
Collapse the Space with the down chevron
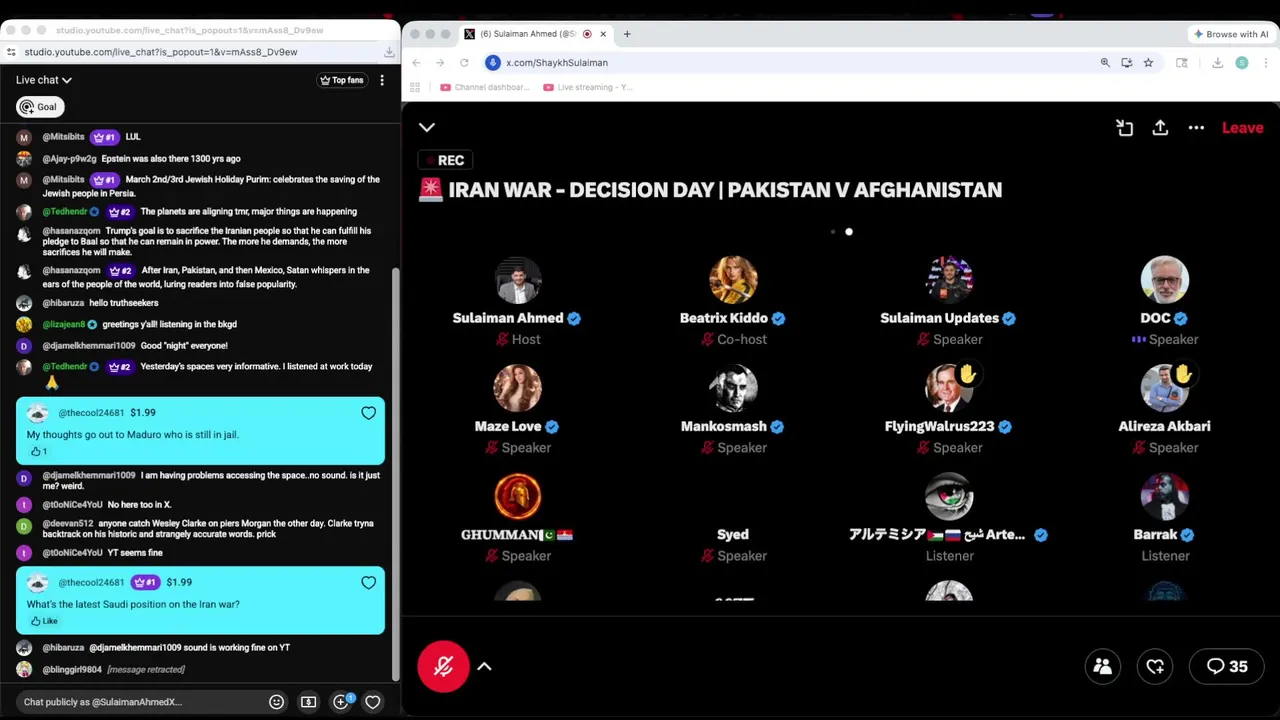[x=427, y=128]
